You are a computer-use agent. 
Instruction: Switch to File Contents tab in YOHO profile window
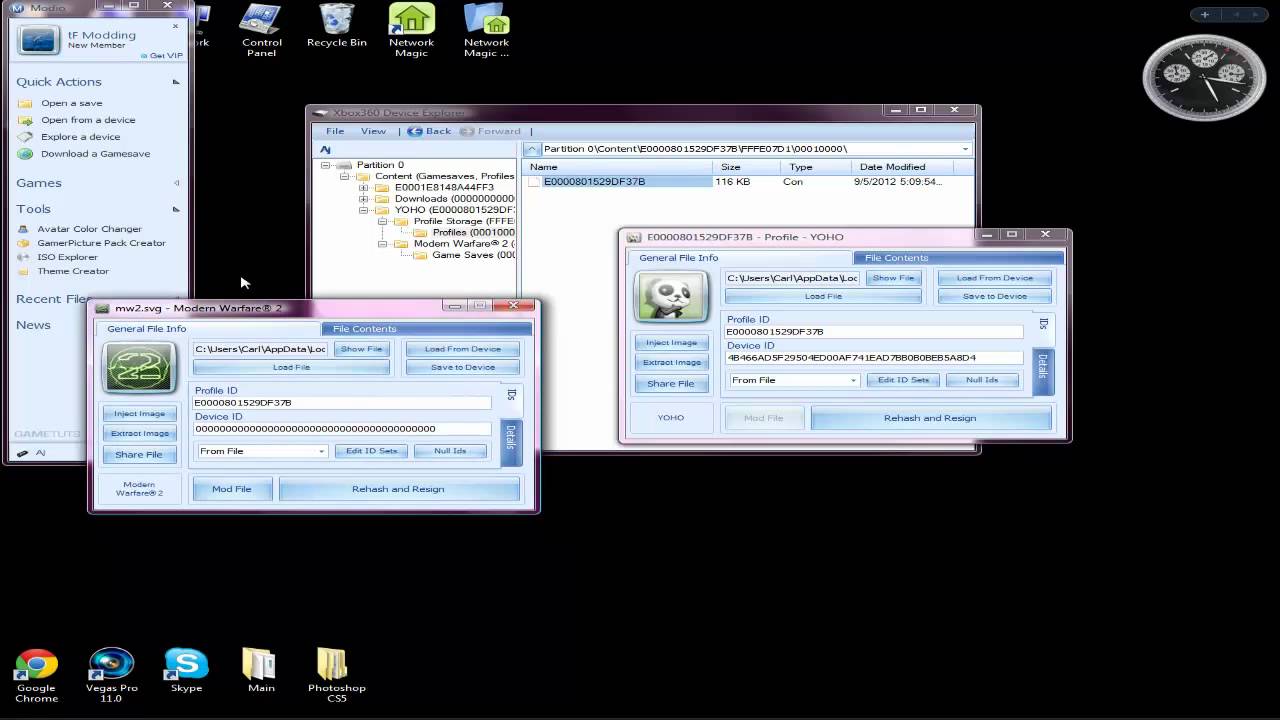click(x=958, y=257)
